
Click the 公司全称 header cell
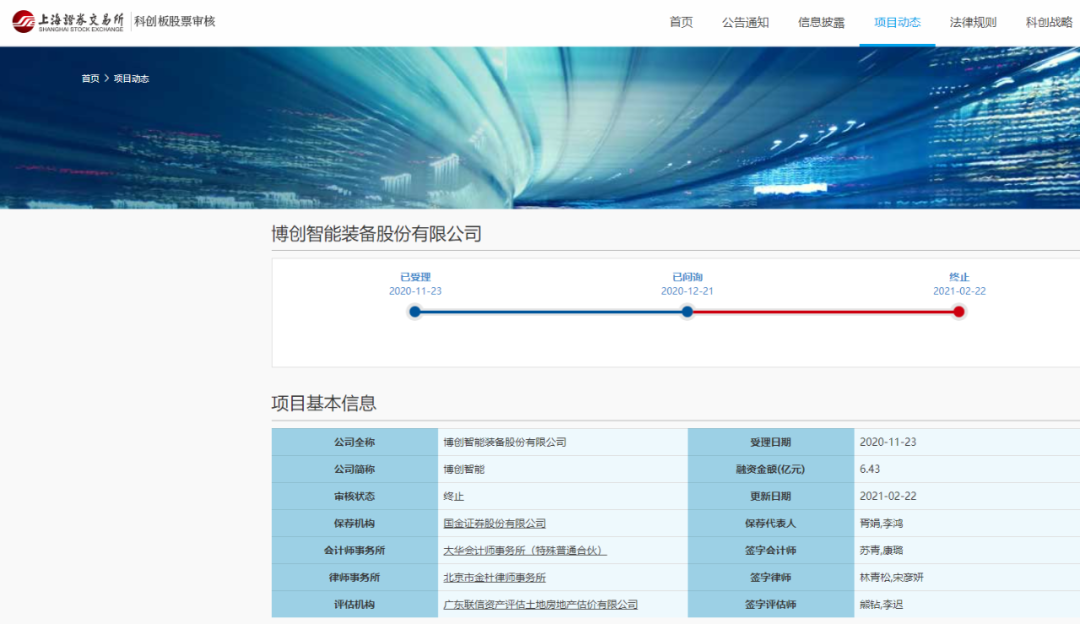click(x=355, y=442)
